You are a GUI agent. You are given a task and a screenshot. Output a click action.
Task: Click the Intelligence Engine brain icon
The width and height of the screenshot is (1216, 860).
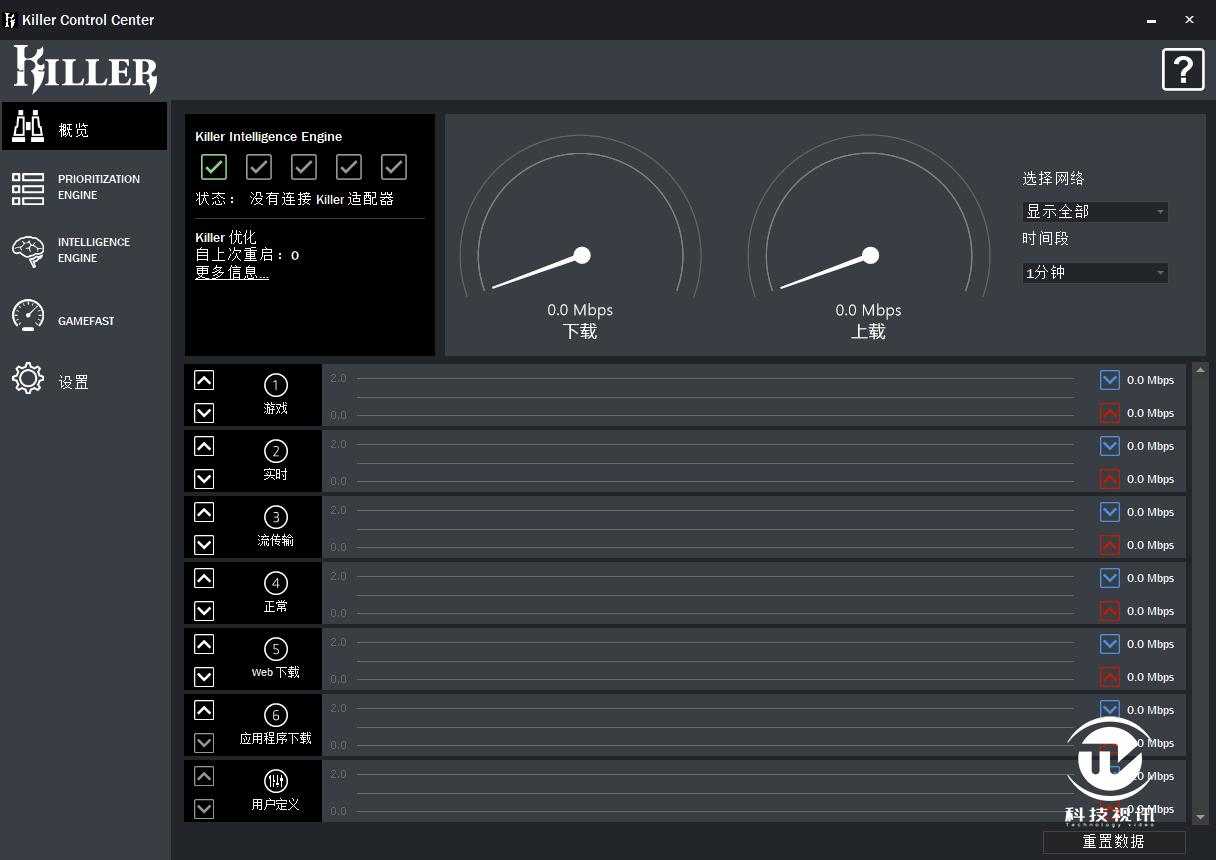coord(28,251)
